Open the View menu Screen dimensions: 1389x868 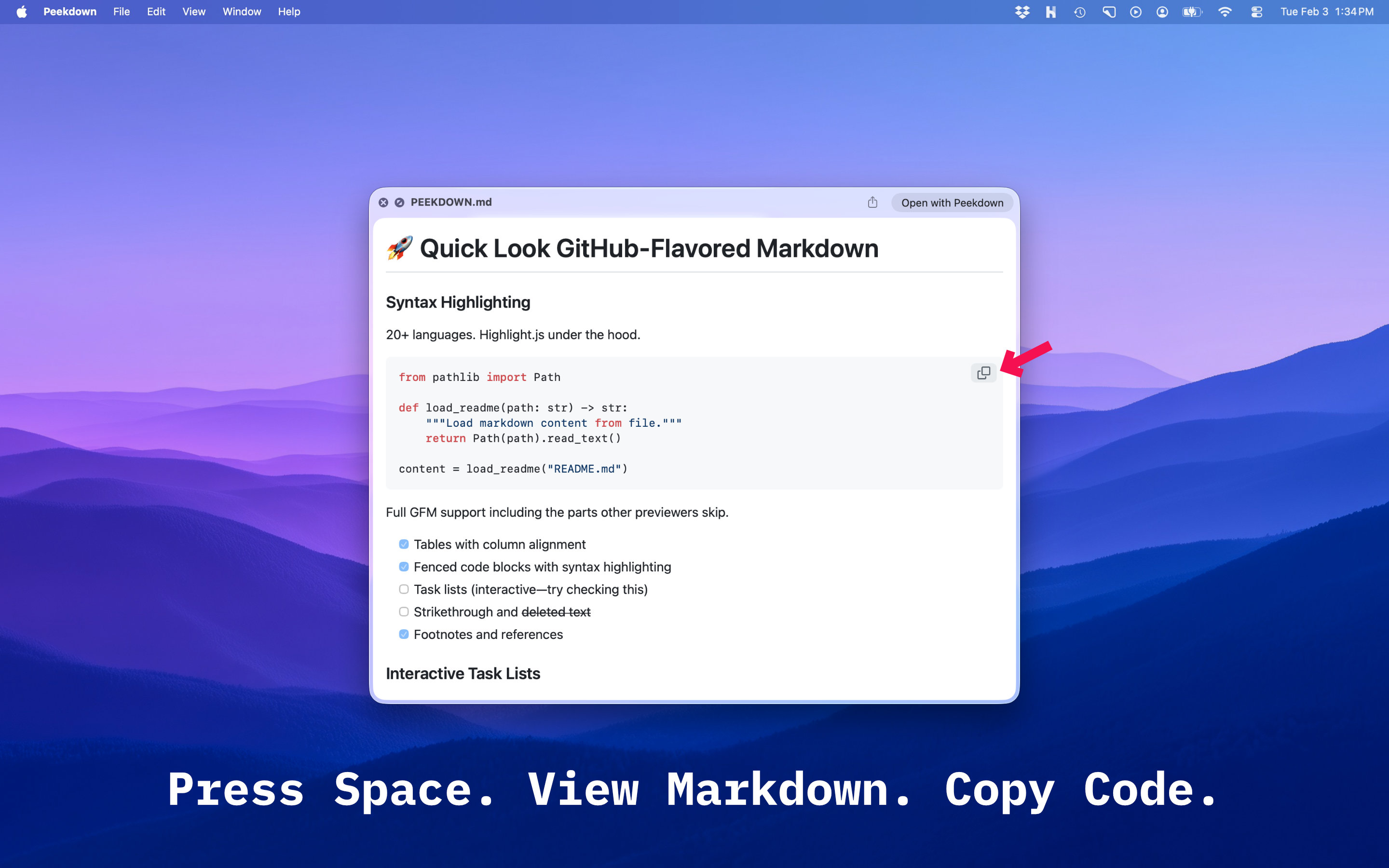(193, 12)
